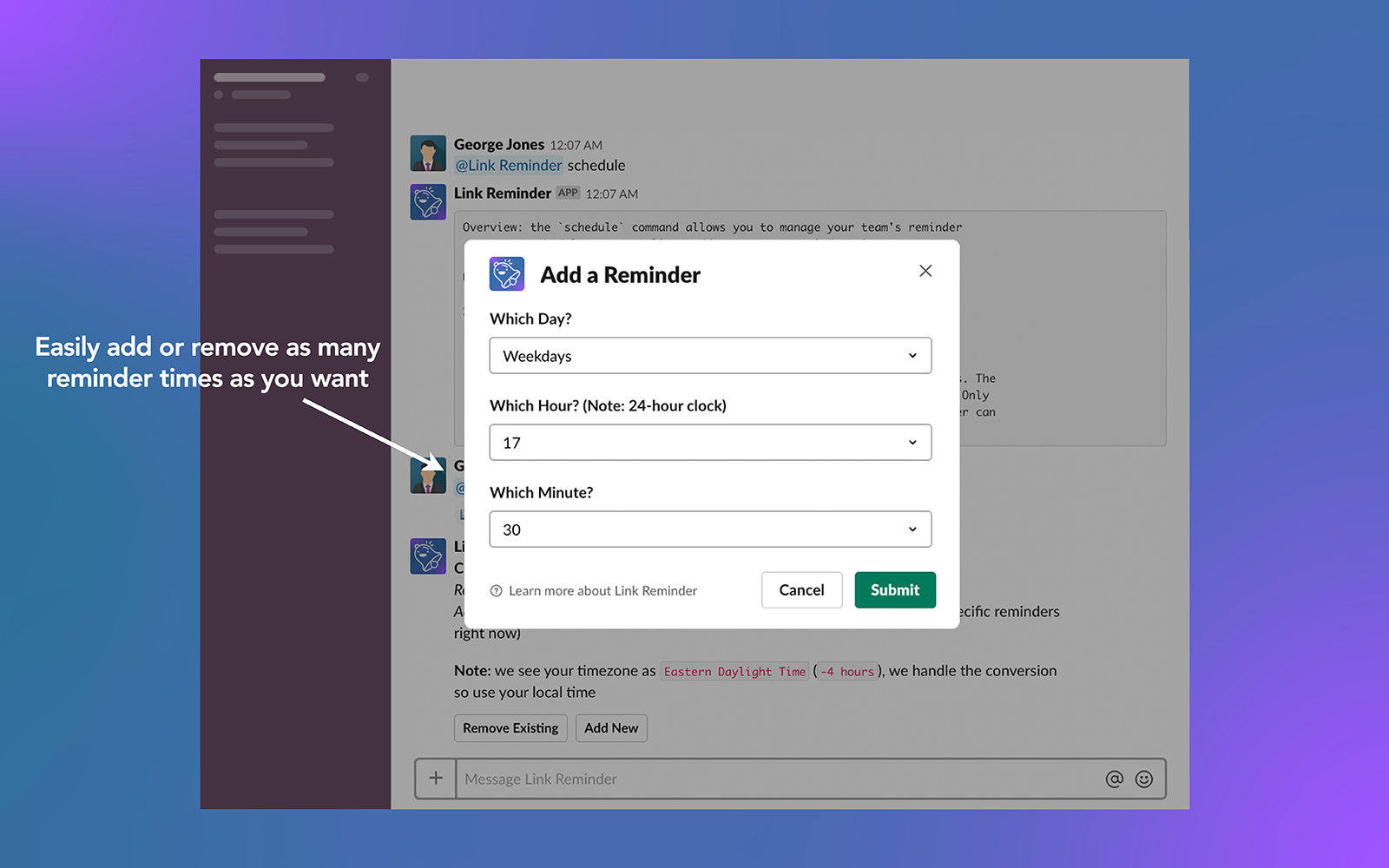
Task: Click the Eastern Daylight Time code snippet
Action: (734, 671)
